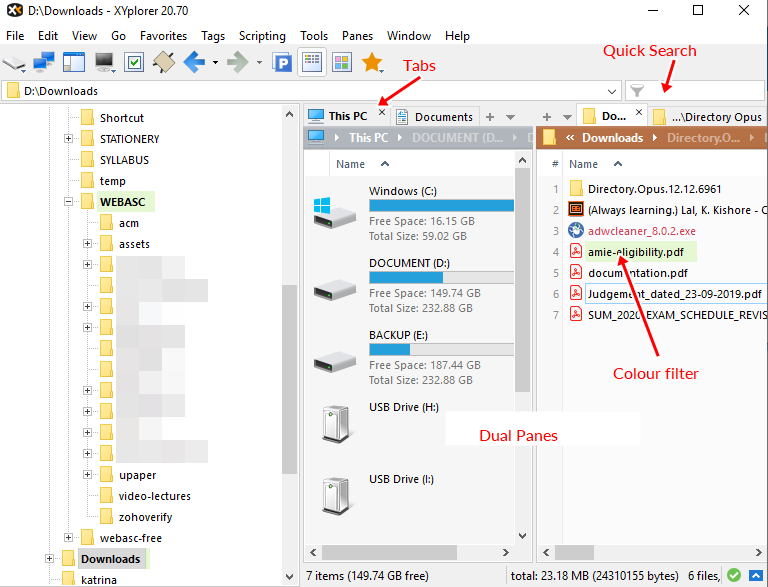The height and width of the screenshot is (587, 768).
Task: Switch to the Documents tab
Action: click(436, 117)
